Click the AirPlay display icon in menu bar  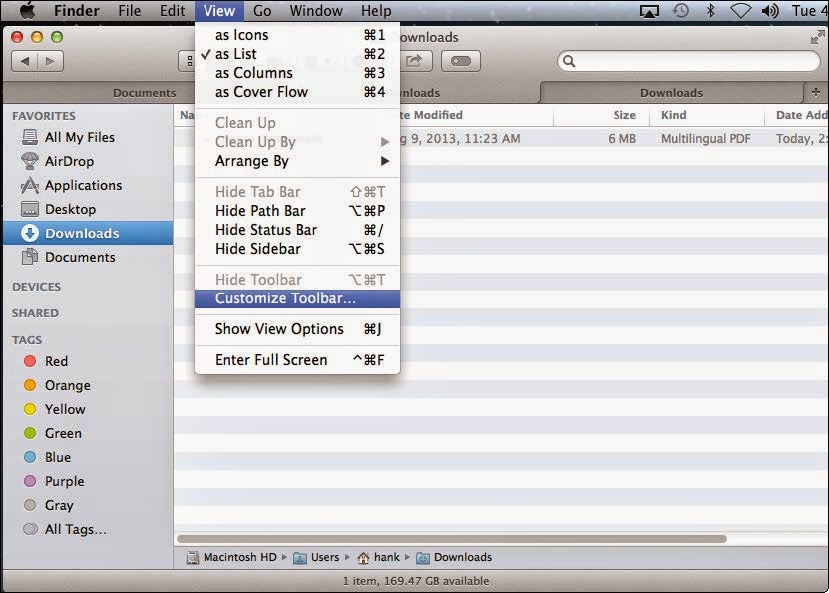[x=649, y=11]
